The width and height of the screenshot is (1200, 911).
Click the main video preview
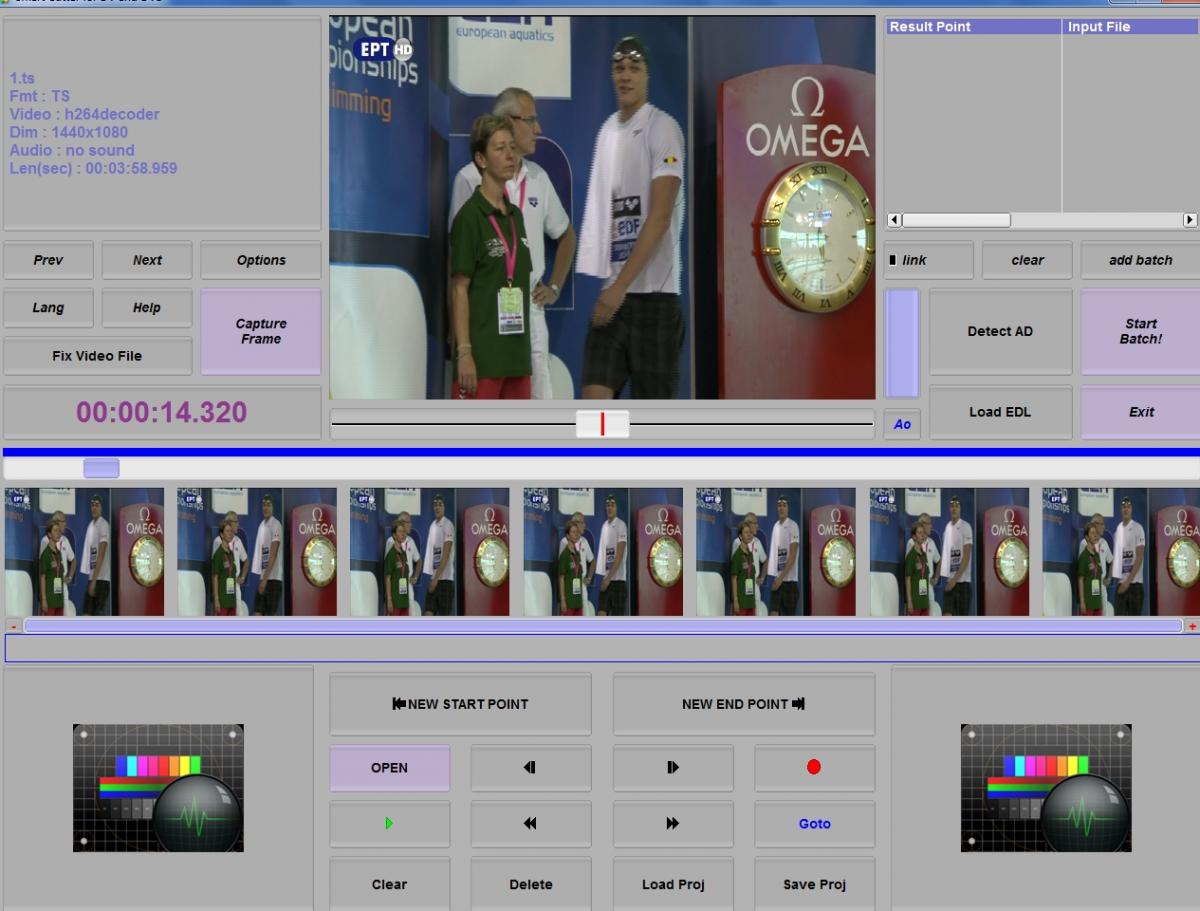602,208
